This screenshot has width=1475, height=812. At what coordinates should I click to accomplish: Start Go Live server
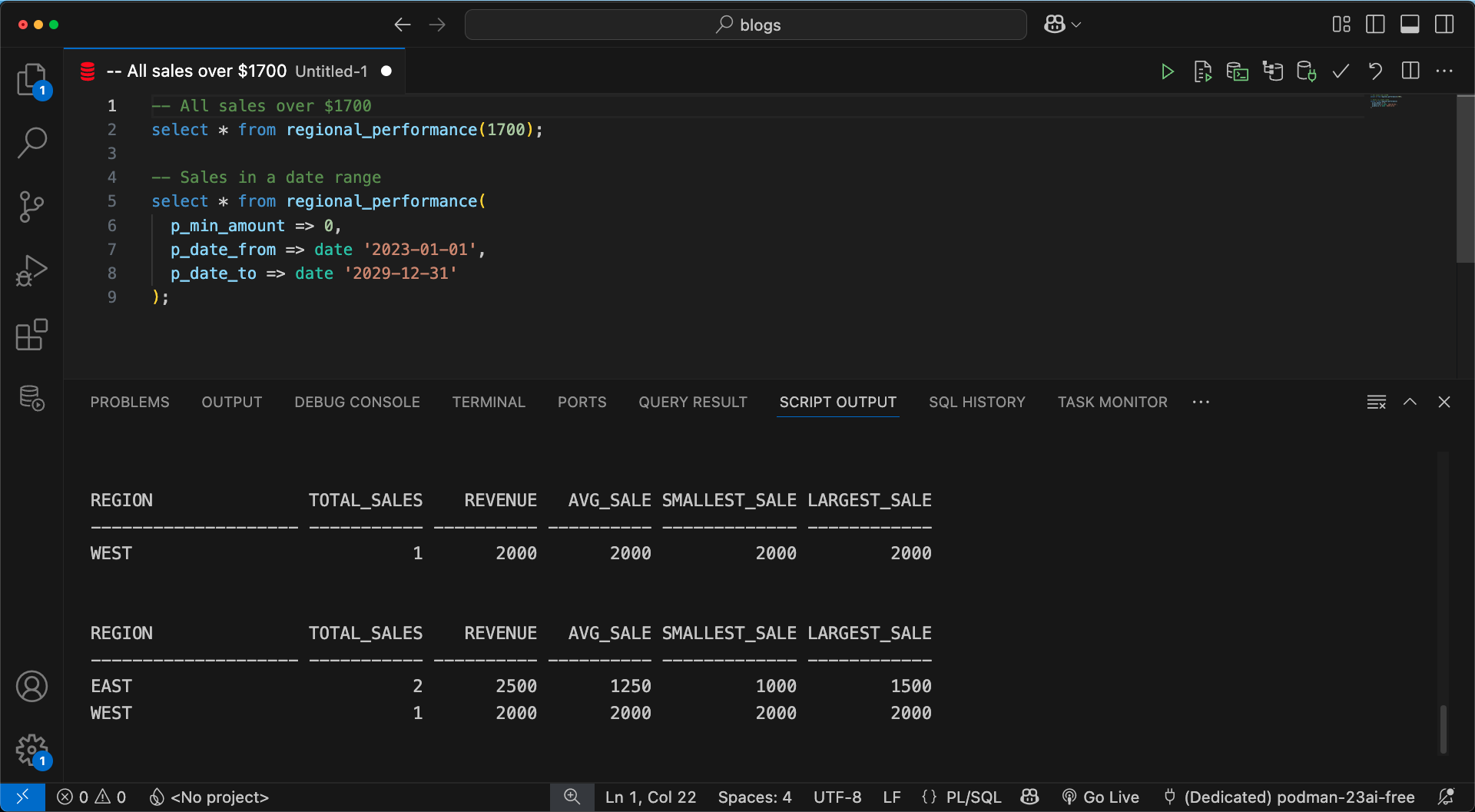click(1100, 797)
